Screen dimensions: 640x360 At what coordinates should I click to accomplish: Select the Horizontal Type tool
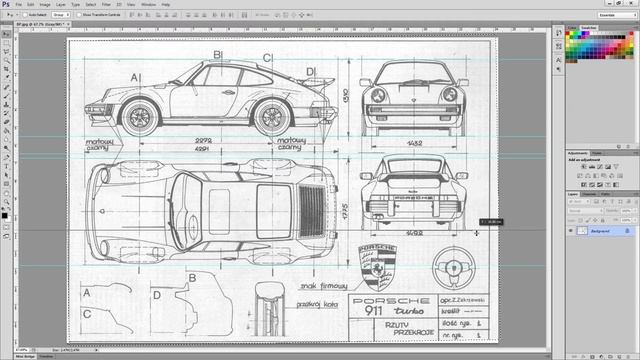(6, 166)
